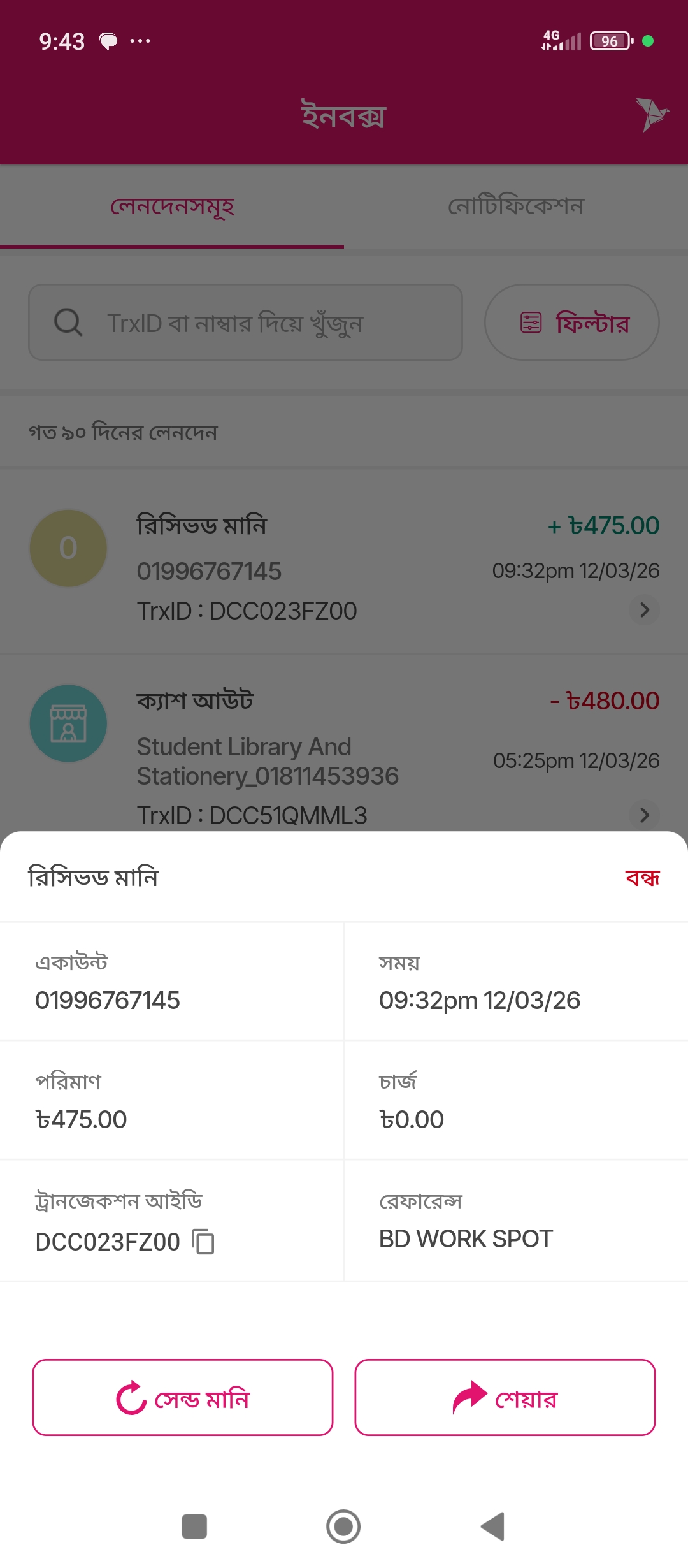Viewport: 688px width, 1568px height.
Task: Switch to the লেনদেনসমূহ tab
Action: [x=172, y=207]
